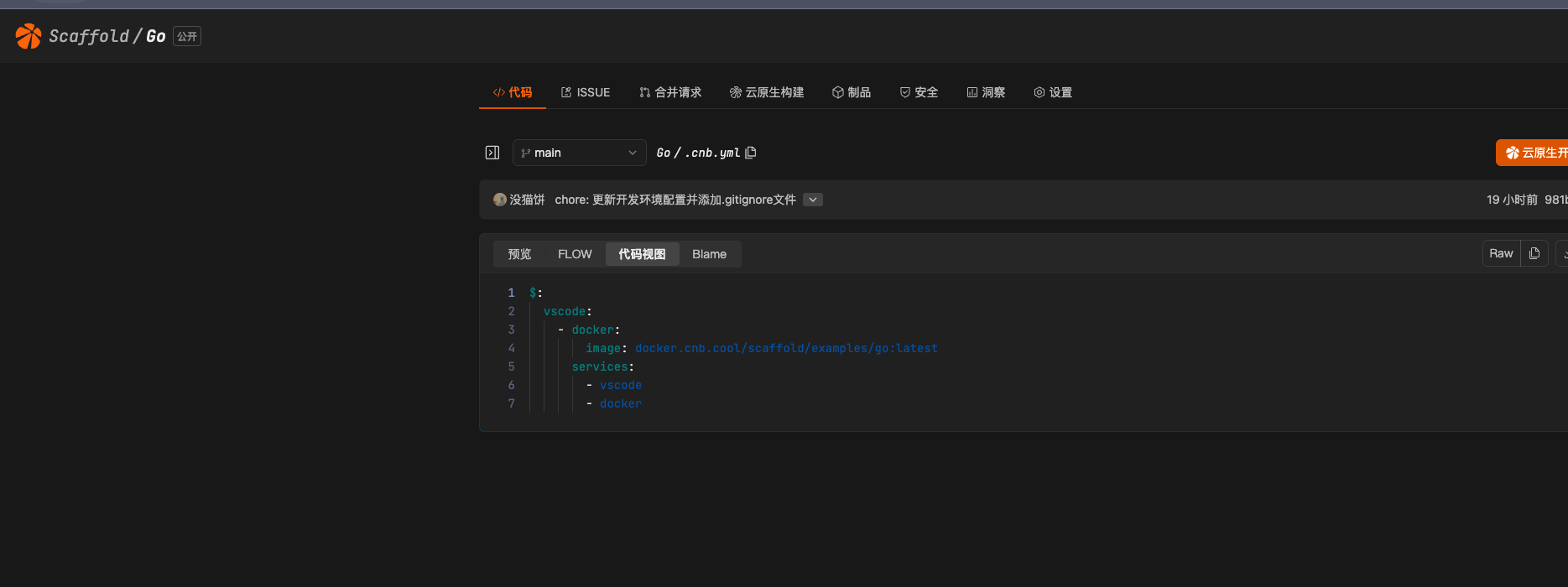Open the Raw file view
This screenshot has width=1568, height=587.
[x=1501, y=253]
